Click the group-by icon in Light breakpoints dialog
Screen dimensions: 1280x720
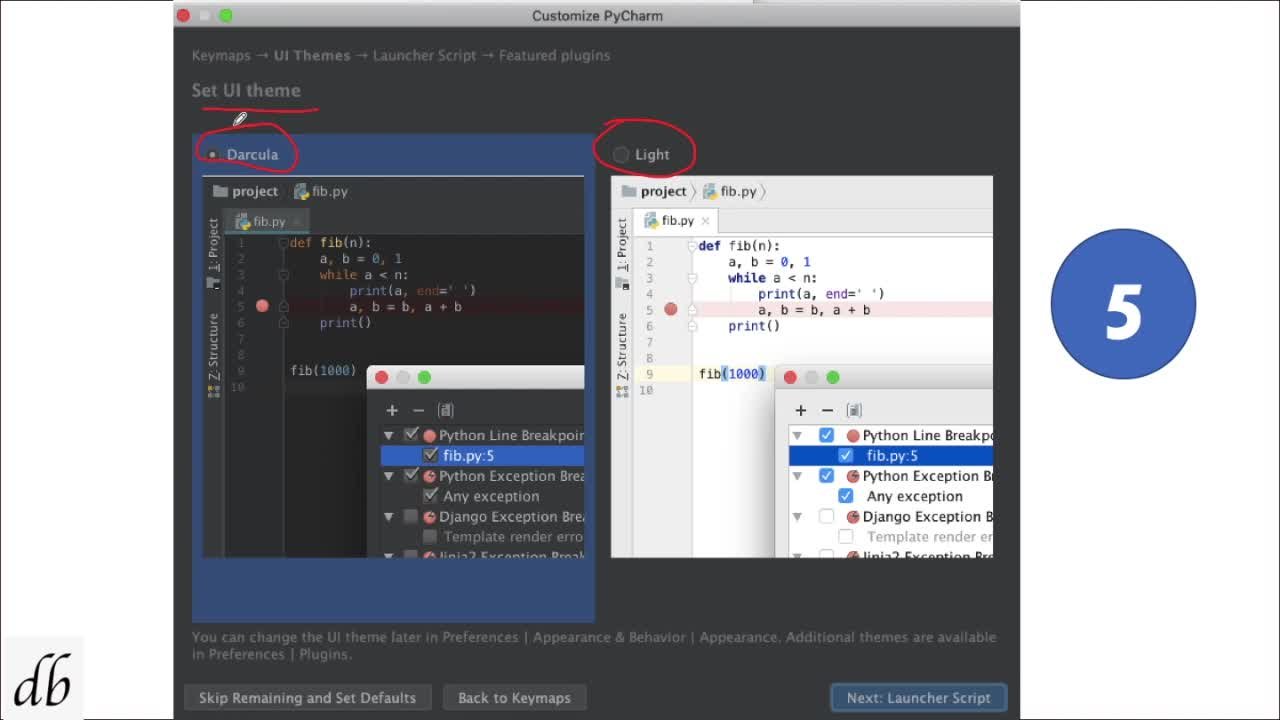coord(854,410)
